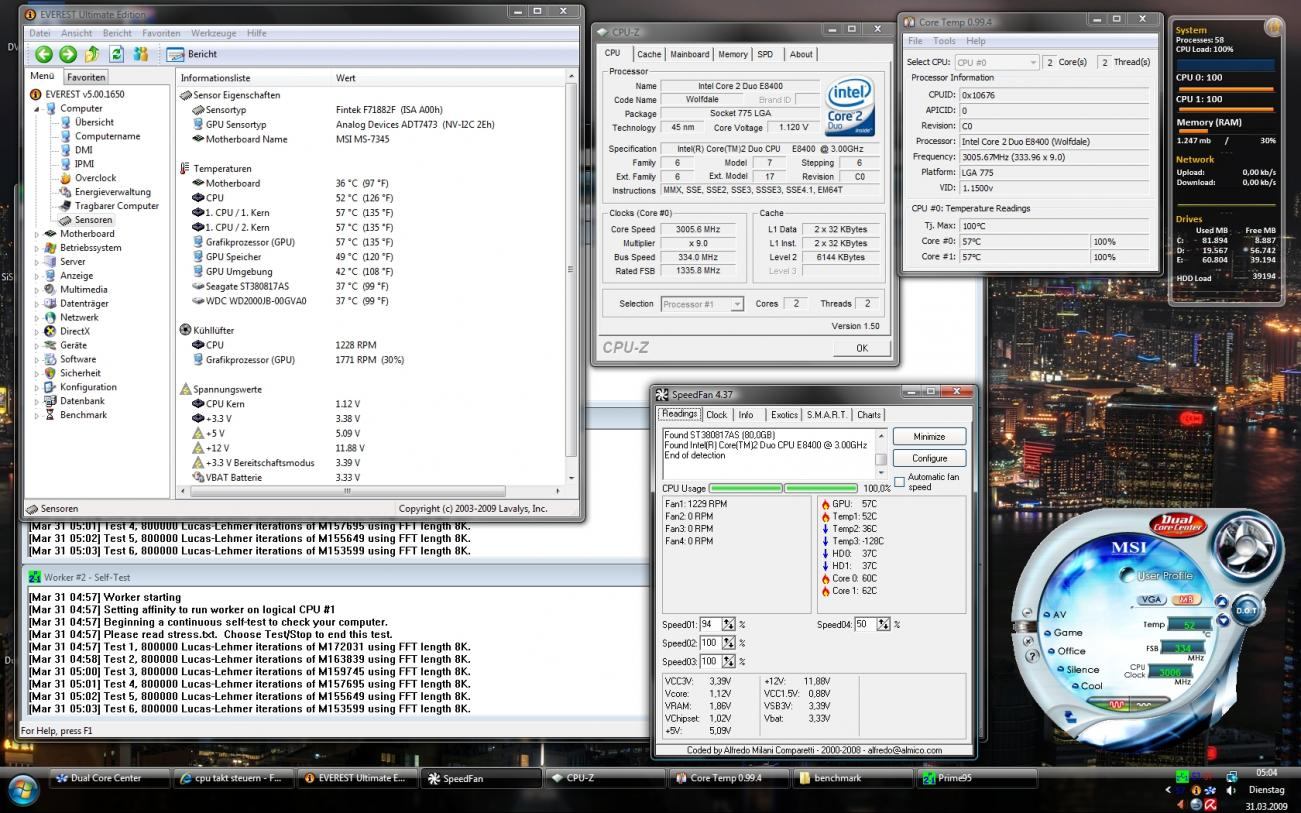Expand the Betriebssystem tree node
Viewport: 1301px width, 813px height.
(x=37, y=248)
